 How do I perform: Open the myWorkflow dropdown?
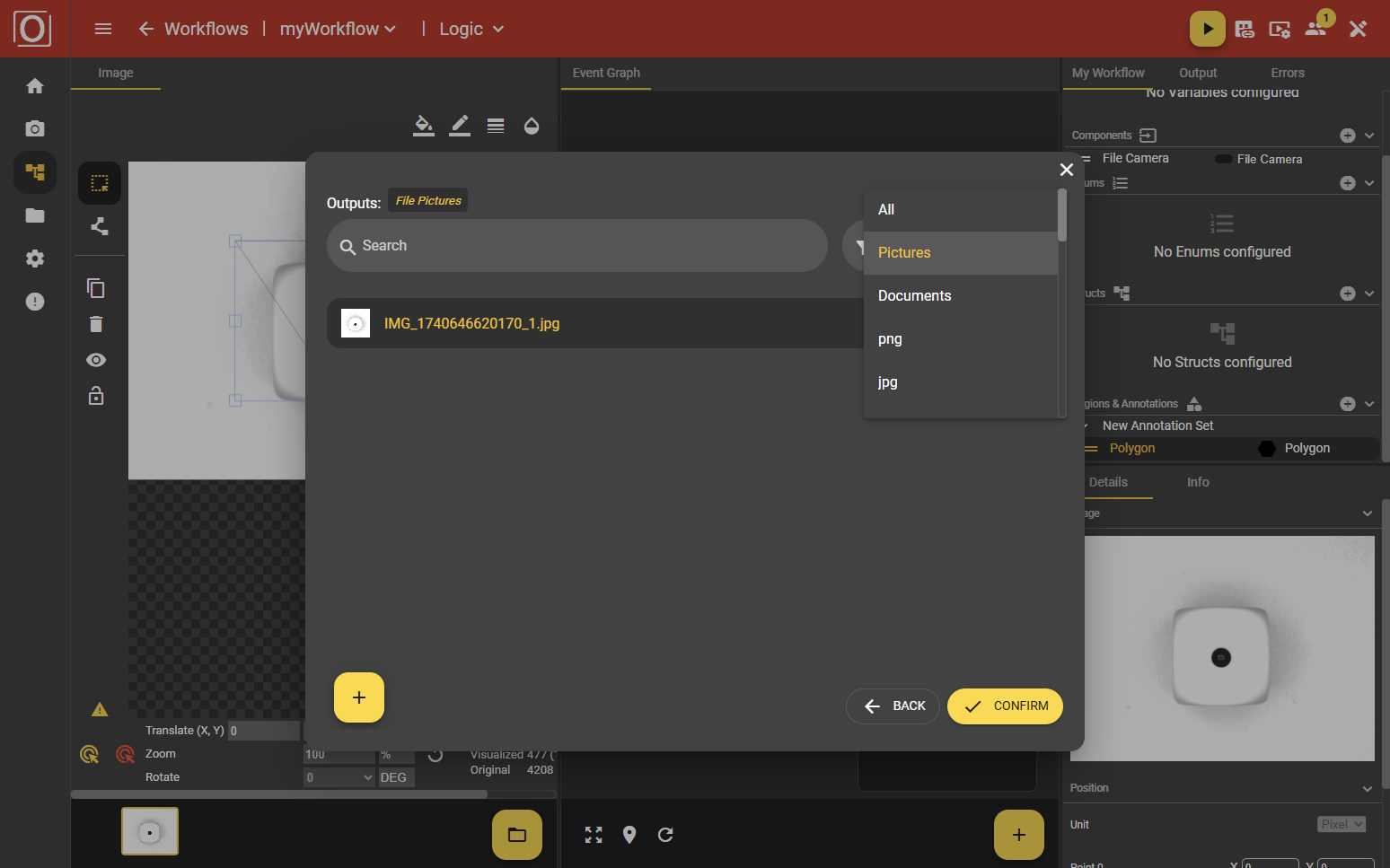tap(338, 29)
